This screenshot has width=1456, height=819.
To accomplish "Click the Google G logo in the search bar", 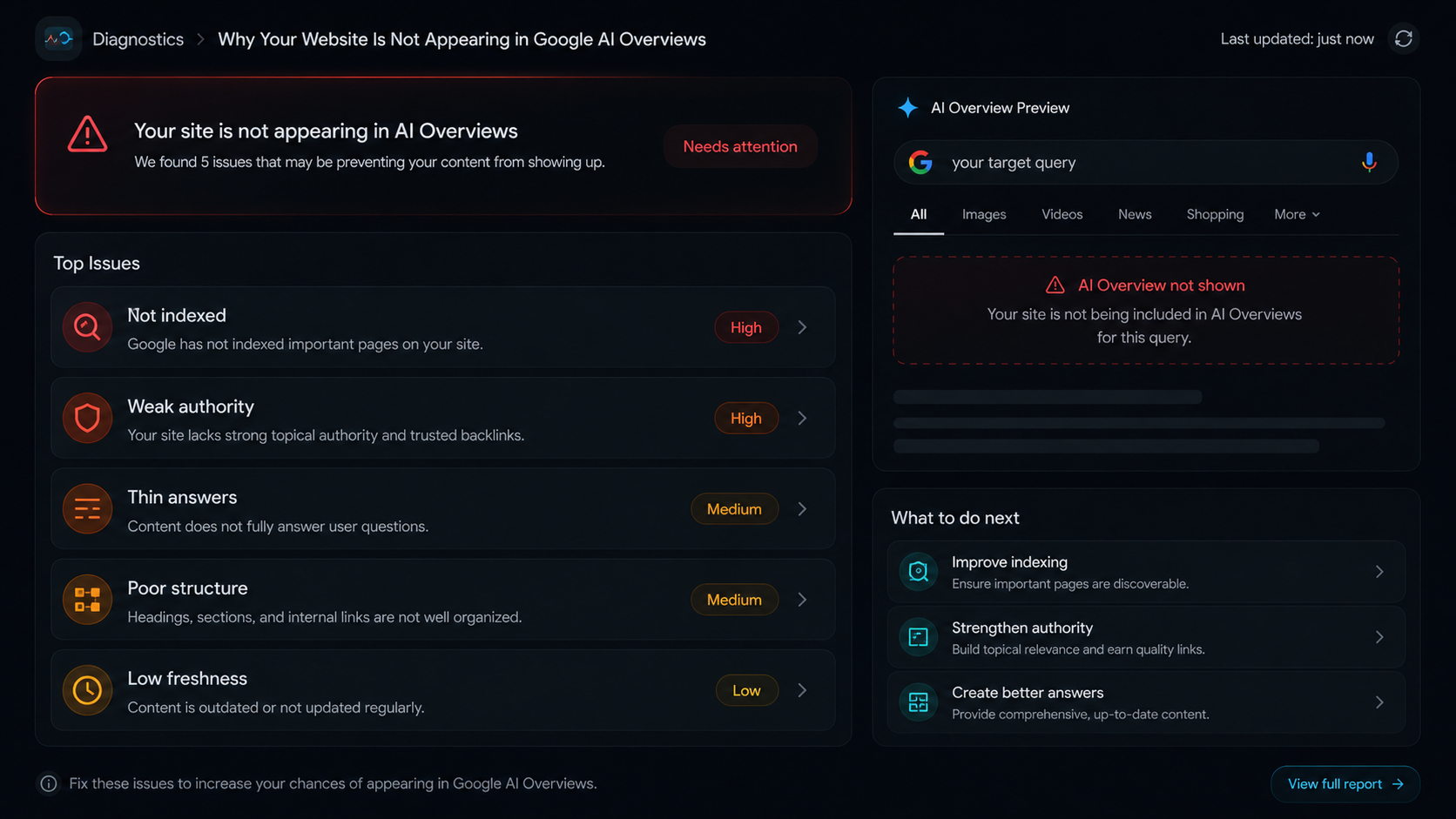I will pyautogui.click(x=920, y=163).
